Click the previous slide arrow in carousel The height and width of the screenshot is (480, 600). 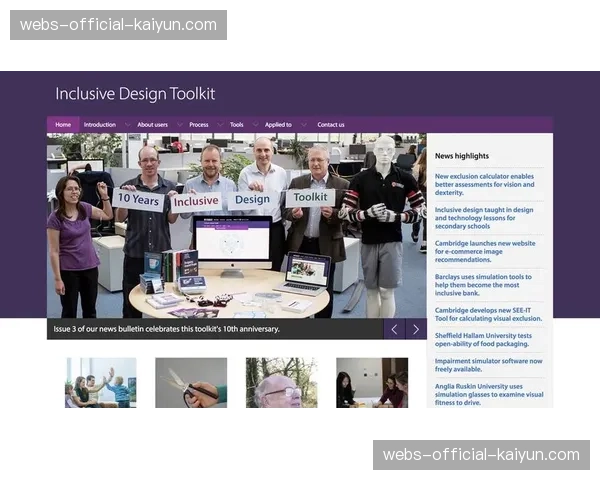point(394,329)
